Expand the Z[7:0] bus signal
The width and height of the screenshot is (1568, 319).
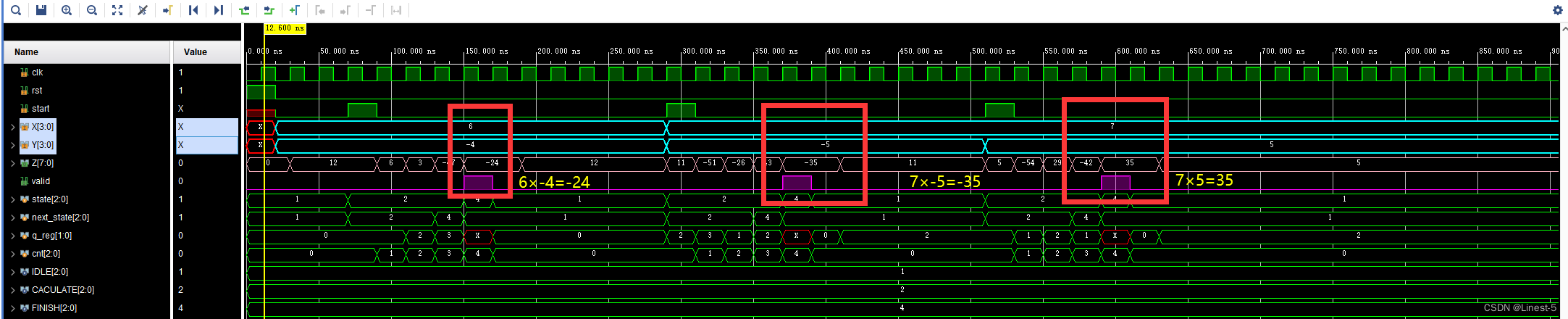click(x=13, y=163)
